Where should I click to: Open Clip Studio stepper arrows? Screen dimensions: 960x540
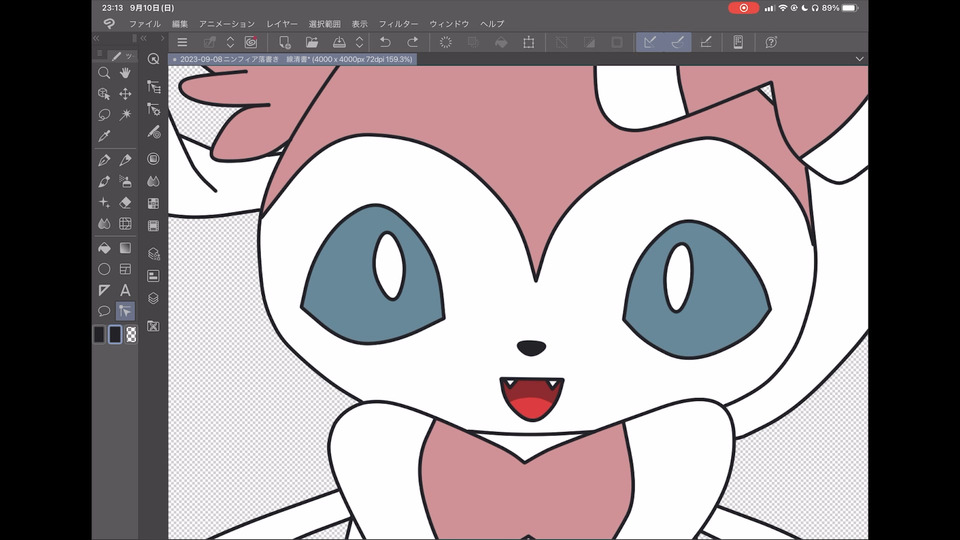[230, 42]
